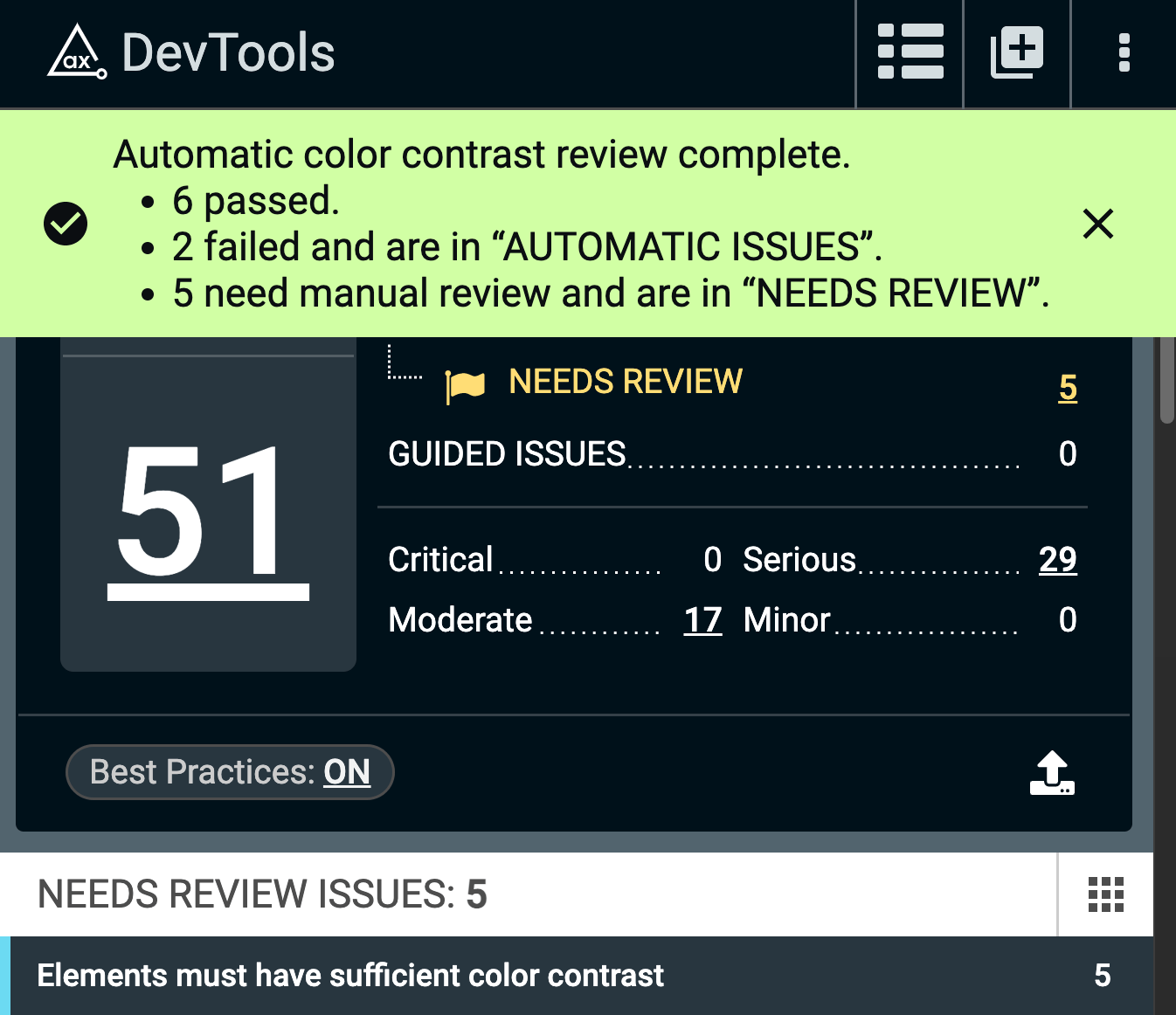The image size is (1176, 1015).
Task: View the 29 Serious issues
Action: point(1057,560)
